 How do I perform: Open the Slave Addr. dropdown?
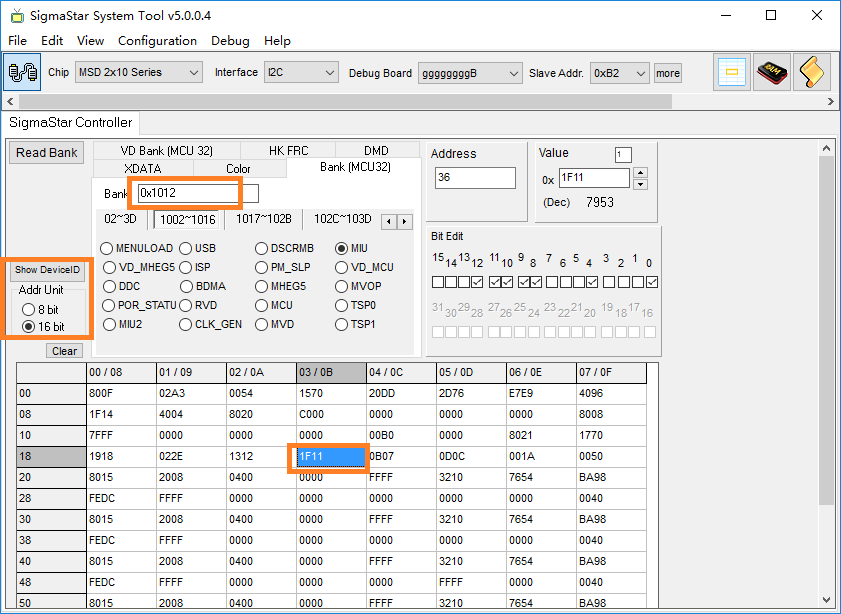click(619, 73)
